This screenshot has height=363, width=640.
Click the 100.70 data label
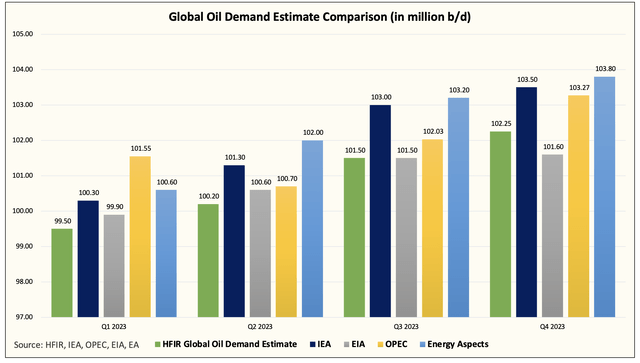pos(287,178)
